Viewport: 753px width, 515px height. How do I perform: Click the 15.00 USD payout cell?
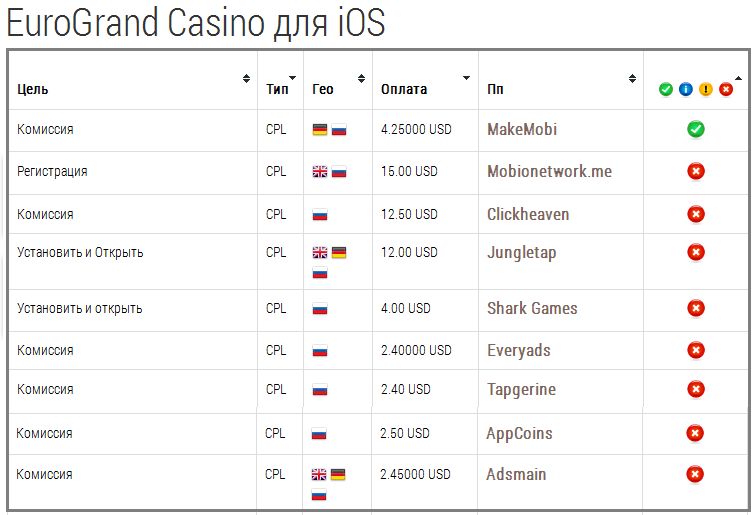click(x=409, y=172)
